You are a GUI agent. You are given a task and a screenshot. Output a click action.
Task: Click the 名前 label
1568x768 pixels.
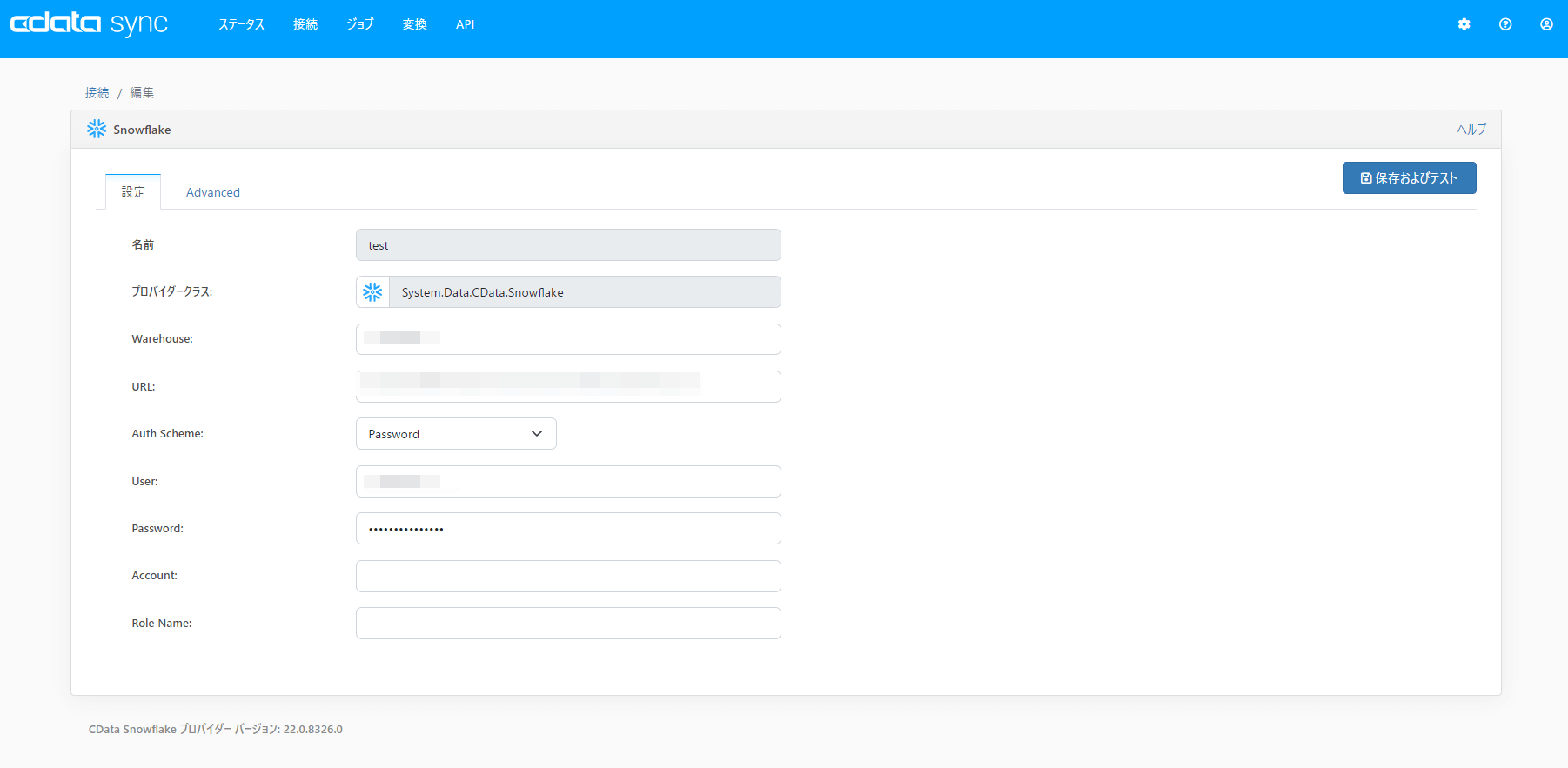(x=143, y=244)
